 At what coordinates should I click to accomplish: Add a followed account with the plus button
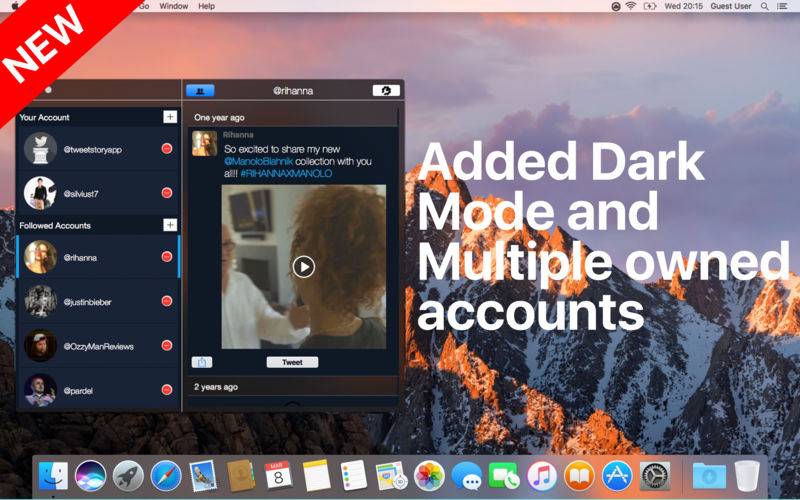click(x=170, y=225)
